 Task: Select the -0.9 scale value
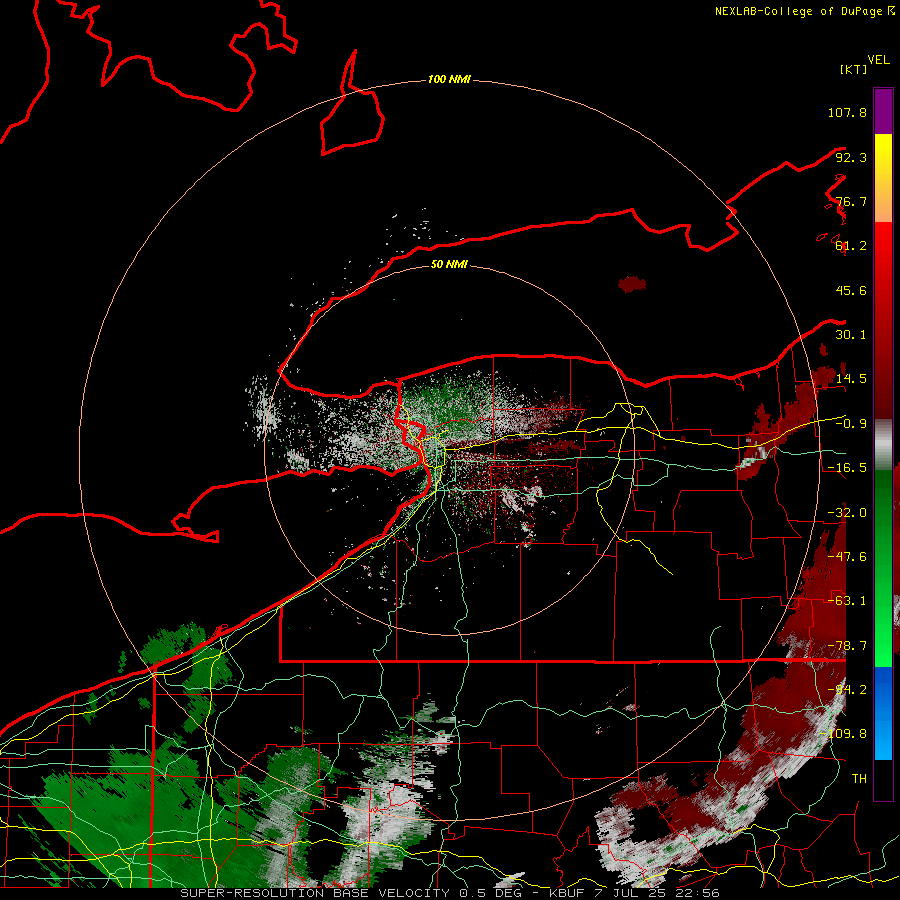[851, 424]
